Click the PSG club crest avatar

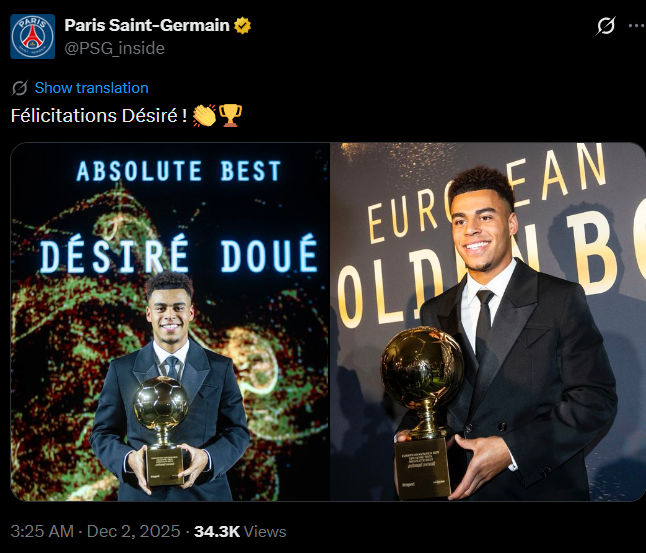(33, 36)
